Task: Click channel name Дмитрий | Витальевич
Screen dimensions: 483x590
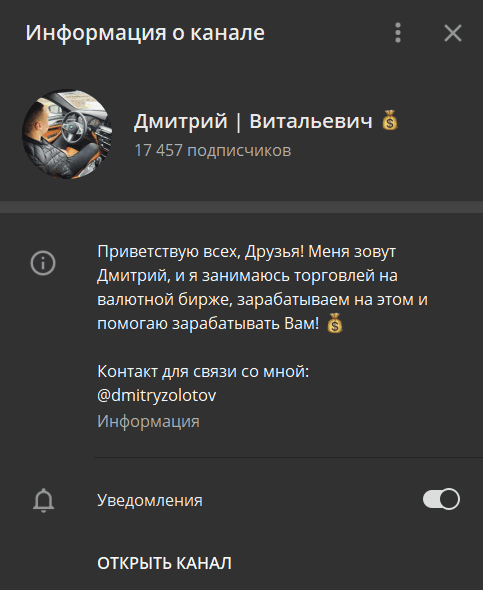Action: tap(253, 121)
